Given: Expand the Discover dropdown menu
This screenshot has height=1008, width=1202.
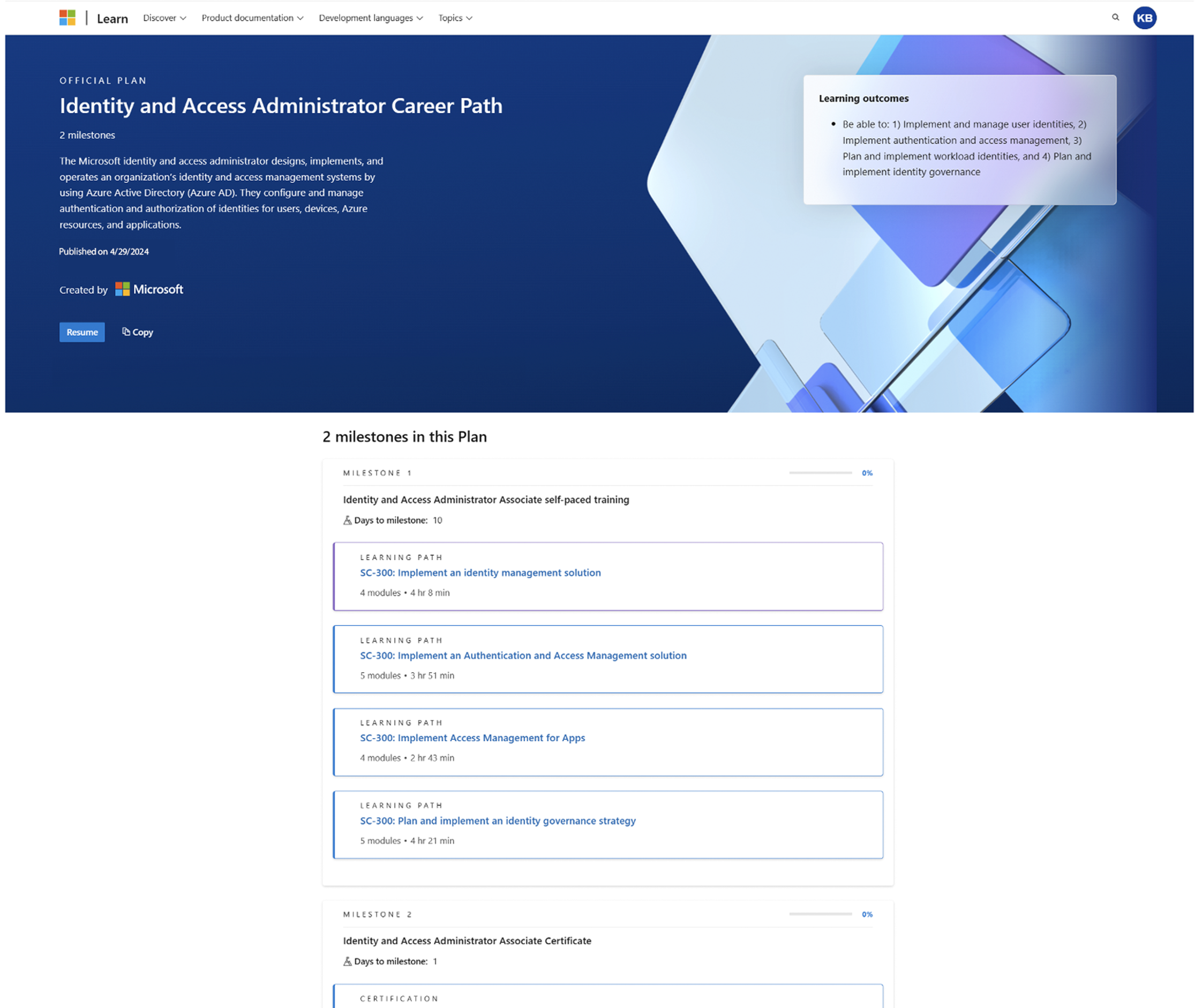Looking at the screenshot, I should click(163, 18).
